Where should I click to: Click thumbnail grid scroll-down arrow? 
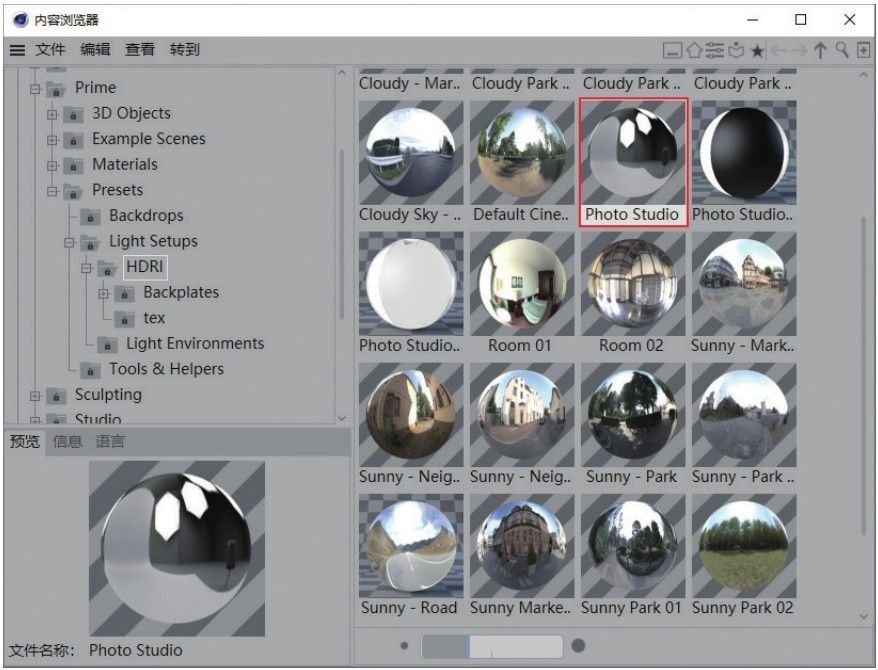[x=863, y=616]
